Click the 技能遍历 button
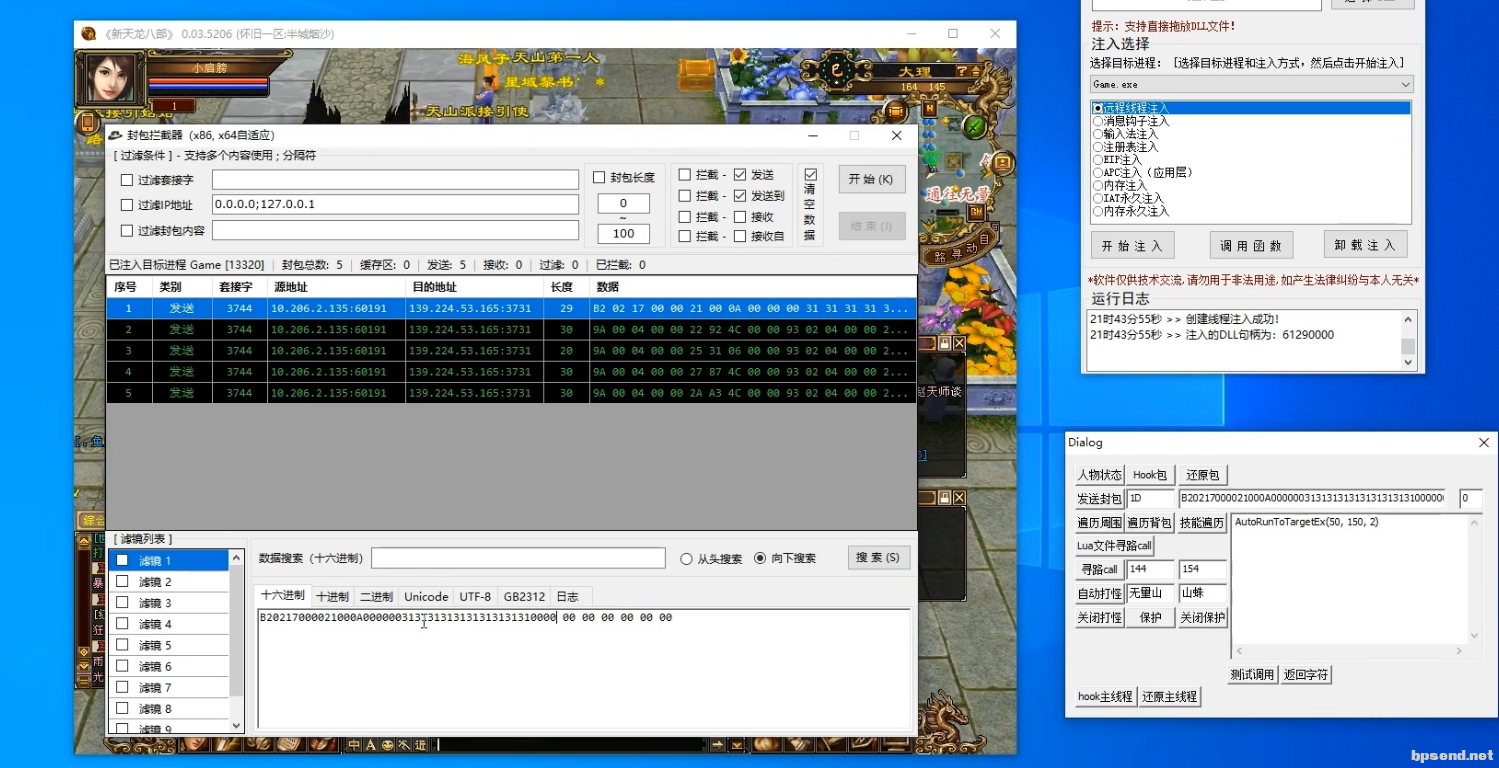1499x768 pixels. tap(1203, 522)
